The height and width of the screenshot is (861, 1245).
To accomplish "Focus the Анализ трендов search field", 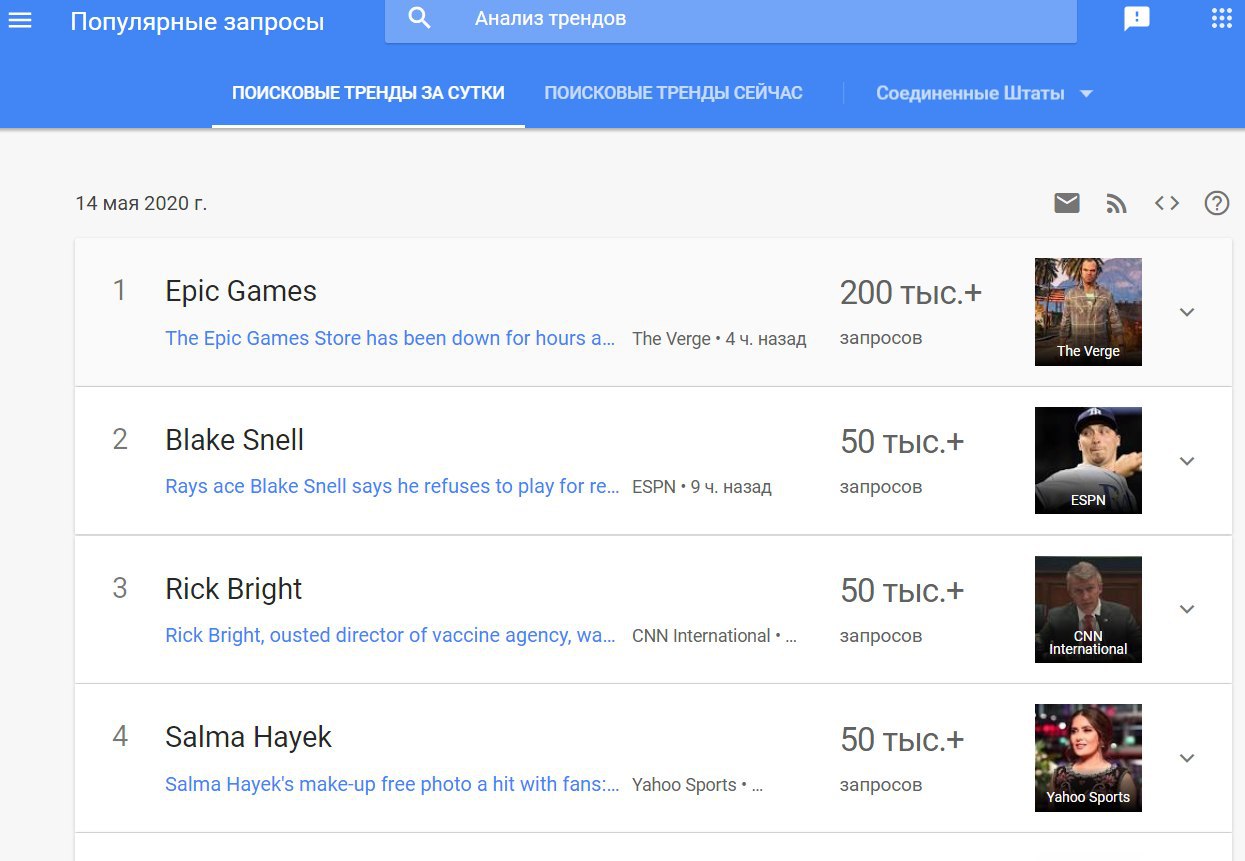I will click(x=731, y=19).
